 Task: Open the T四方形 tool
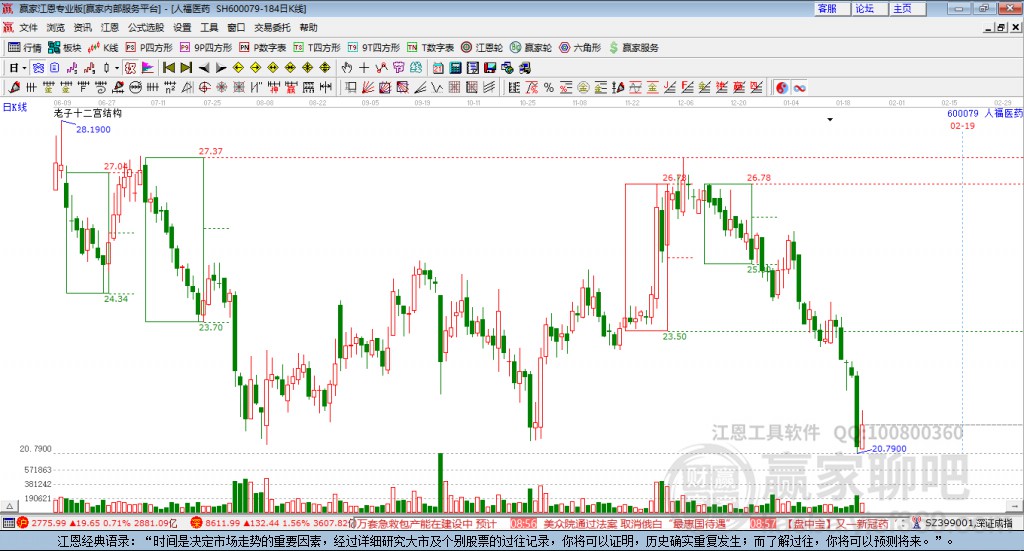[317, 48]
